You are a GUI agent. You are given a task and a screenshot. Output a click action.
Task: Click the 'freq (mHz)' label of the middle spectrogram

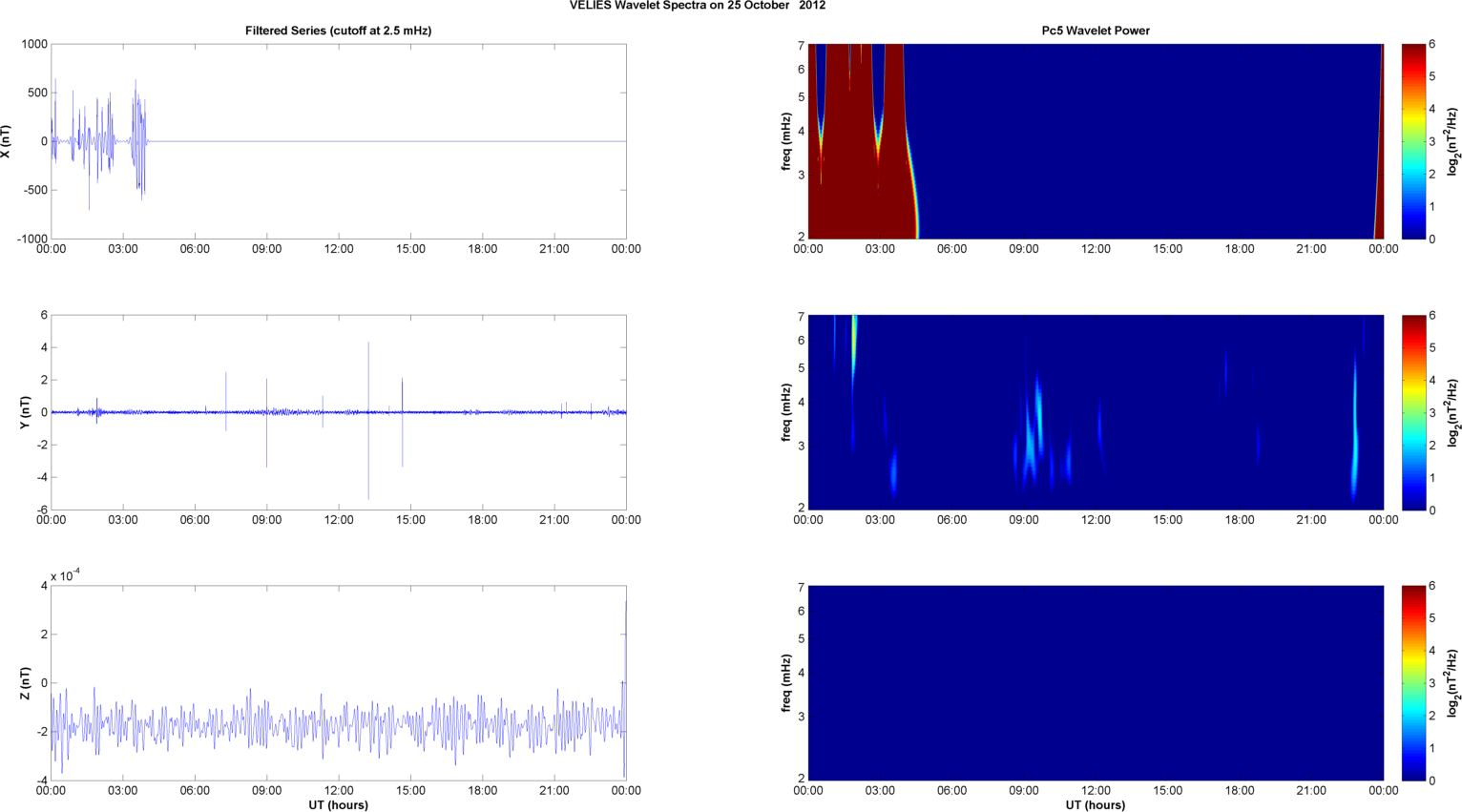point(786,412)
